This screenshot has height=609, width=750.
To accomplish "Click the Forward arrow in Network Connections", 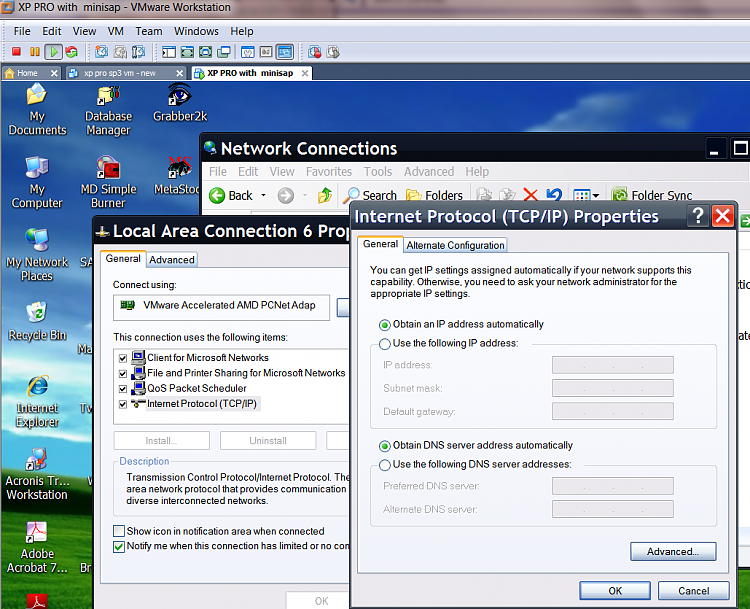I will coord(286,195).
